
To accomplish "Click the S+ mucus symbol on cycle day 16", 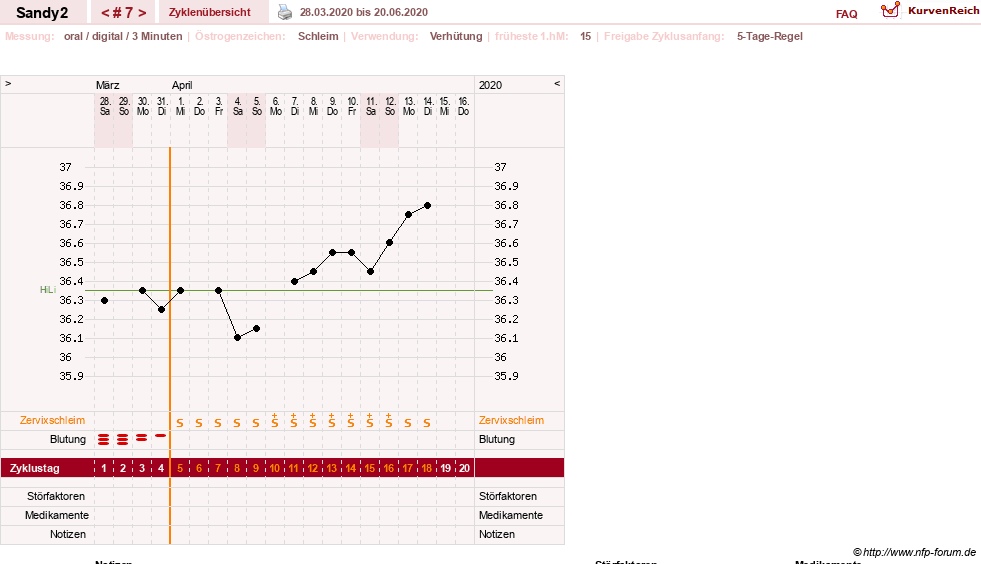I will coord(389,421).
